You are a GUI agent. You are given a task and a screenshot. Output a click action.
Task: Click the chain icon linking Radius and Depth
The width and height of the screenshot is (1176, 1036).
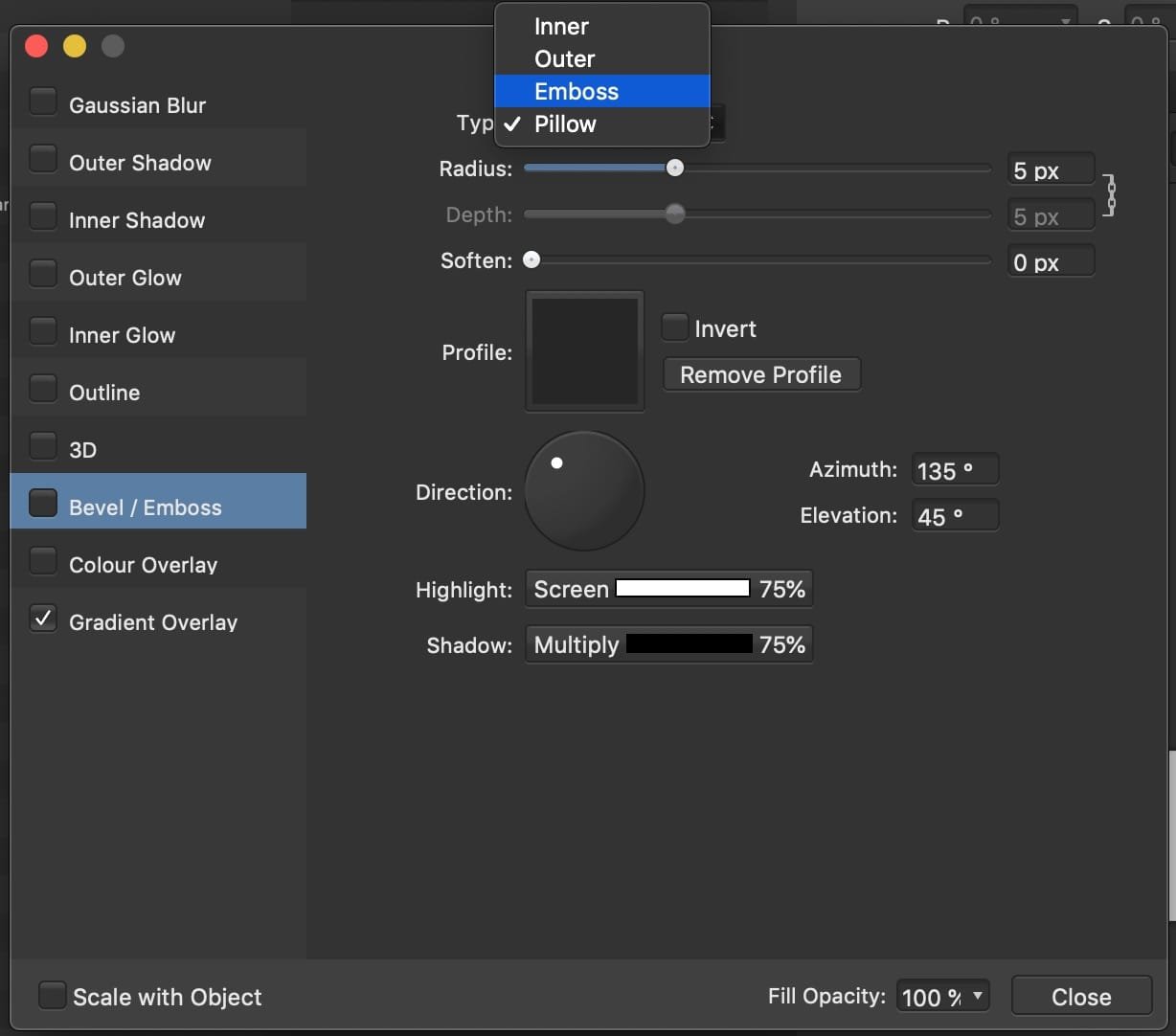point(1111,193)
